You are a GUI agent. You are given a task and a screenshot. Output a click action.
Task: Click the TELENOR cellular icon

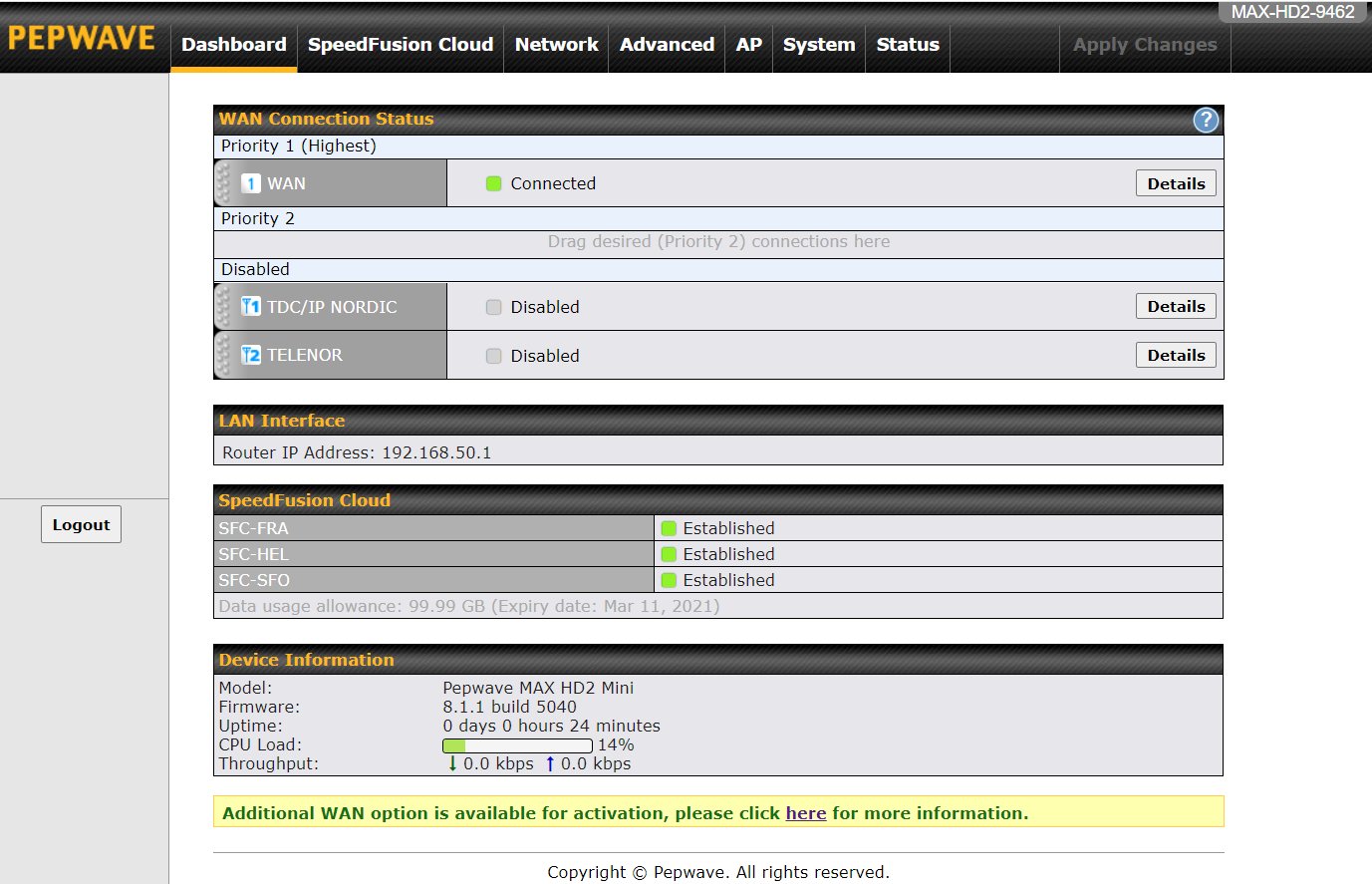251,355
